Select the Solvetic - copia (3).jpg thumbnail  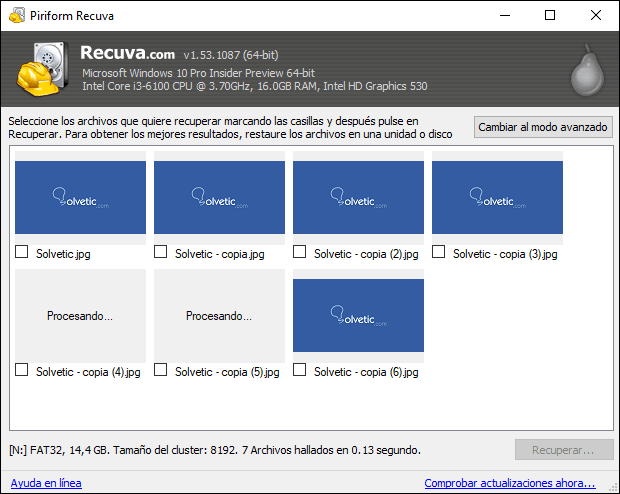click(497, 197)
